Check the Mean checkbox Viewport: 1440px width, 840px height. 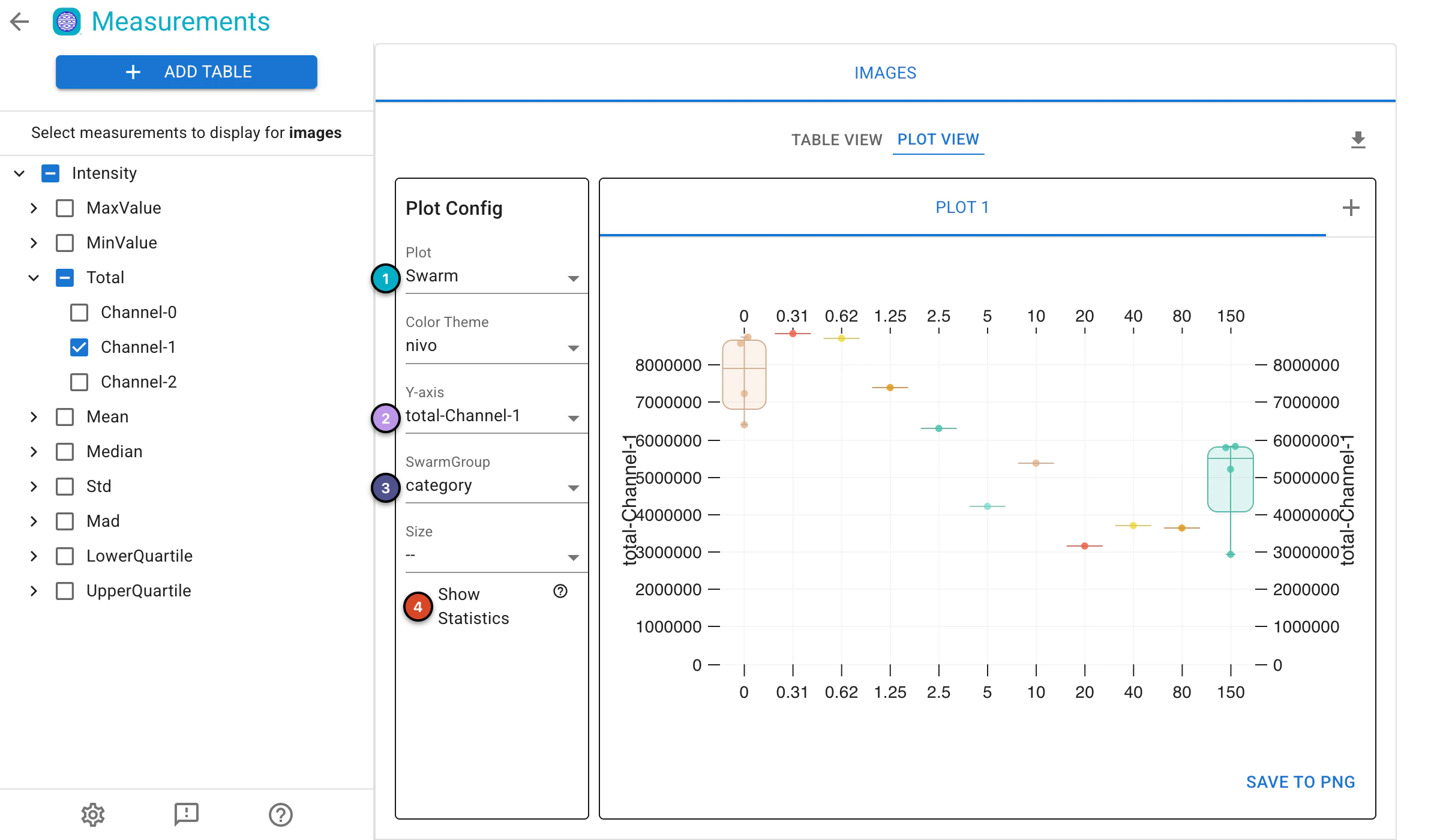(65, 417)
